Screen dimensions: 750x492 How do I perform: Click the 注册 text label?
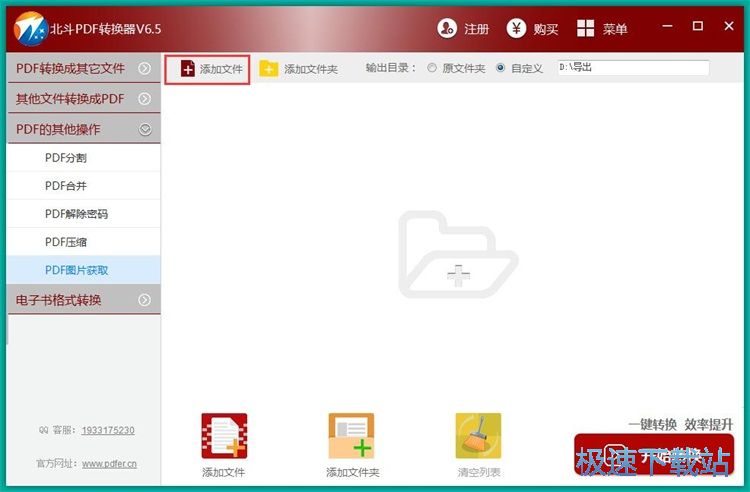[476, 29]
